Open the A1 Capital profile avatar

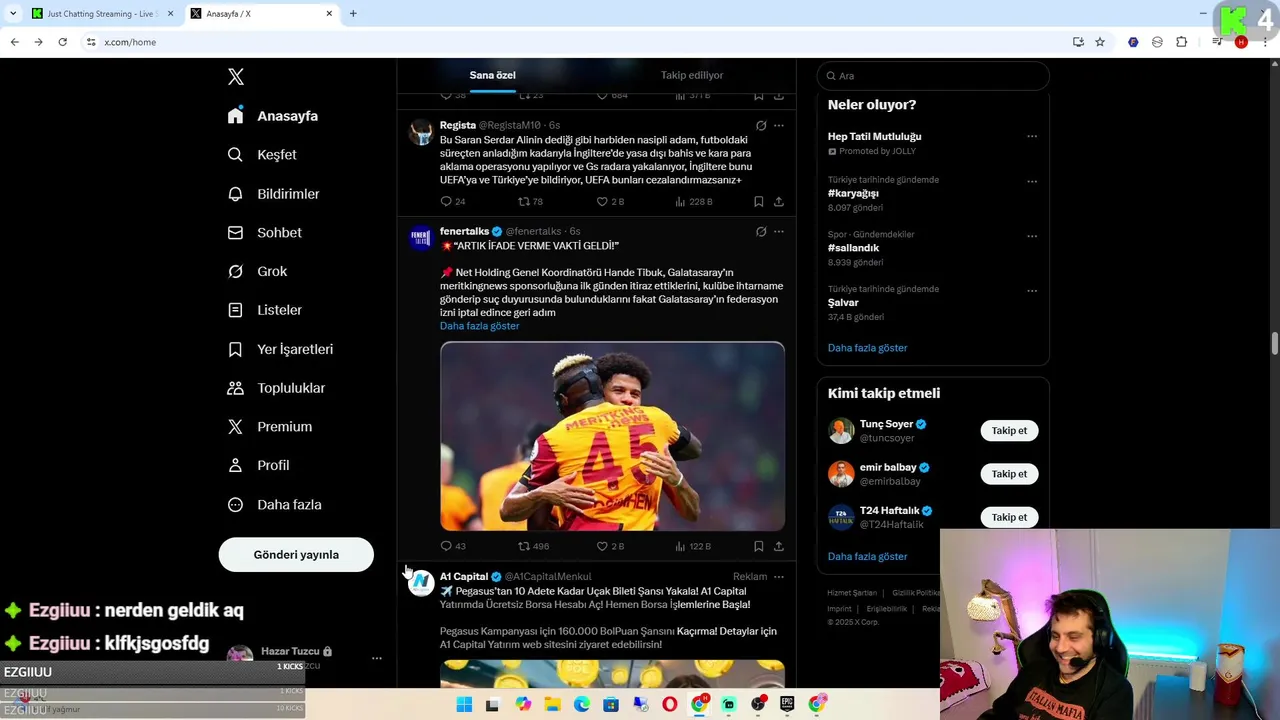(421, 583)
